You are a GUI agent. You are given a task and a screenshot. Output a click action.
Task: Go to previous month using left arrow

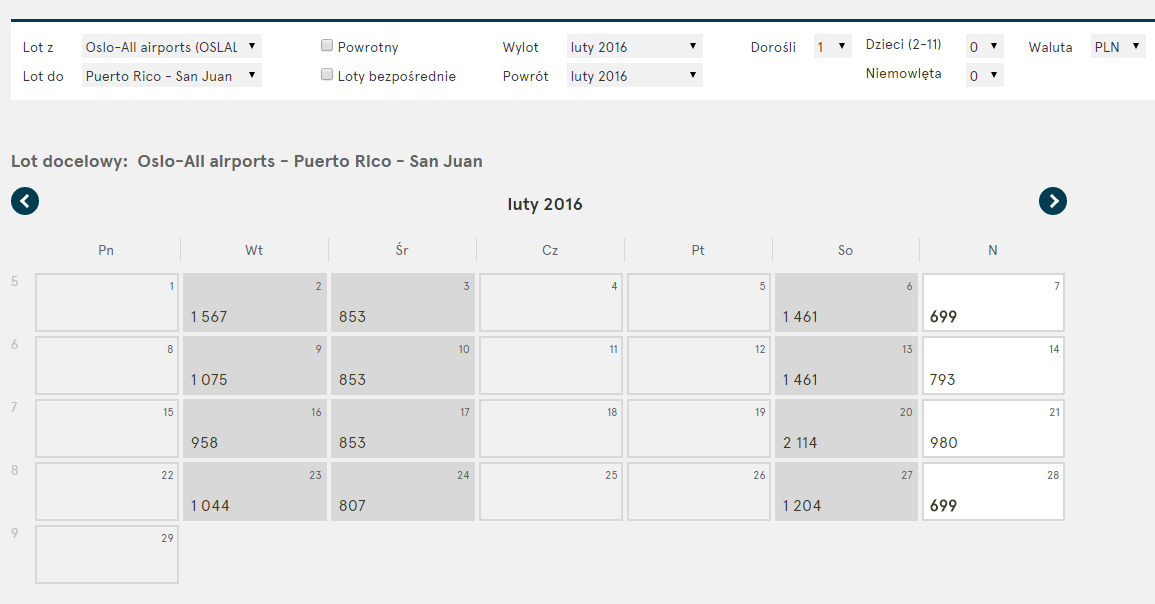point(25,201)
